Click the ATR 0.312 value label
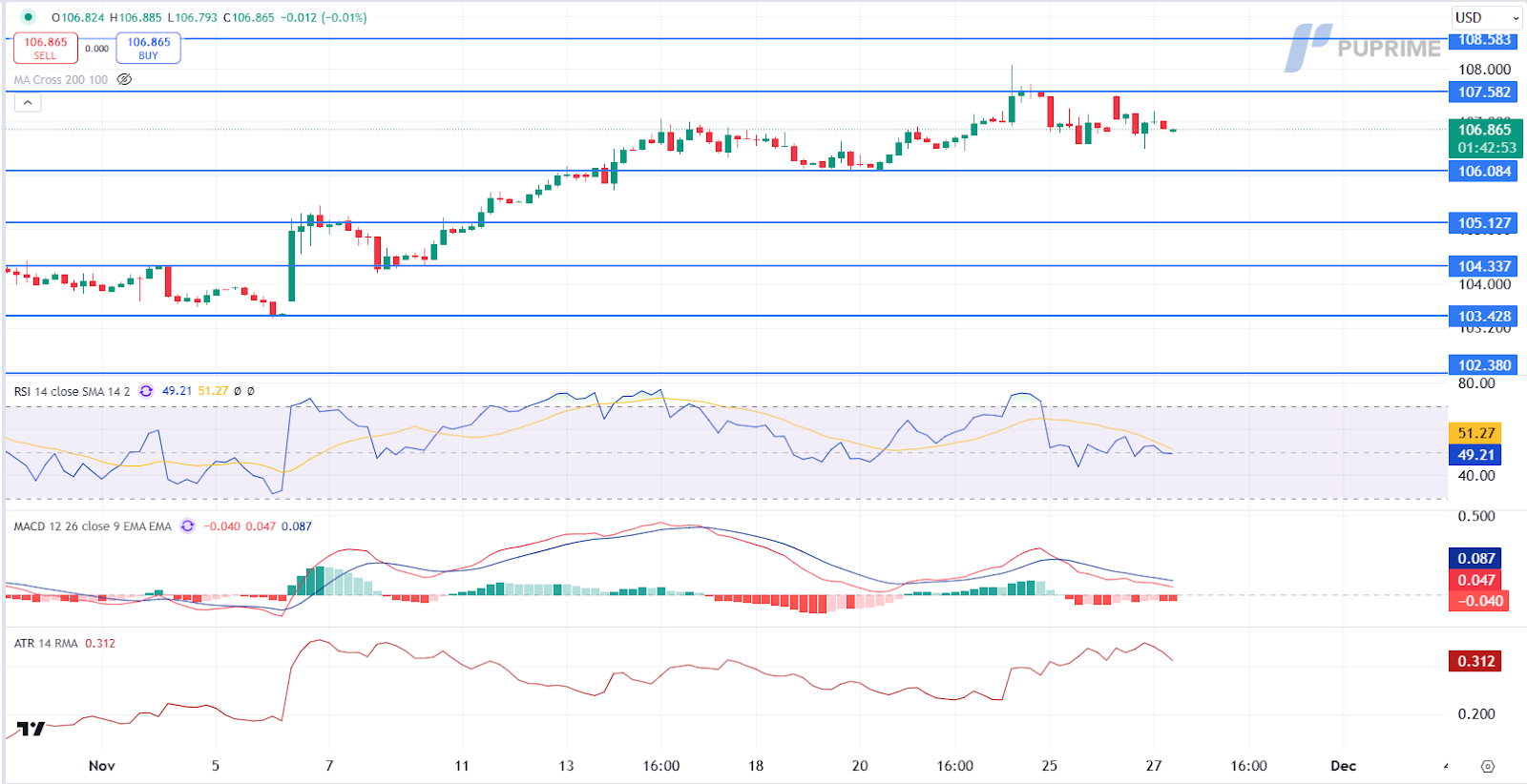This screenshot has height=784, width=1527. tap(1475, 661)
